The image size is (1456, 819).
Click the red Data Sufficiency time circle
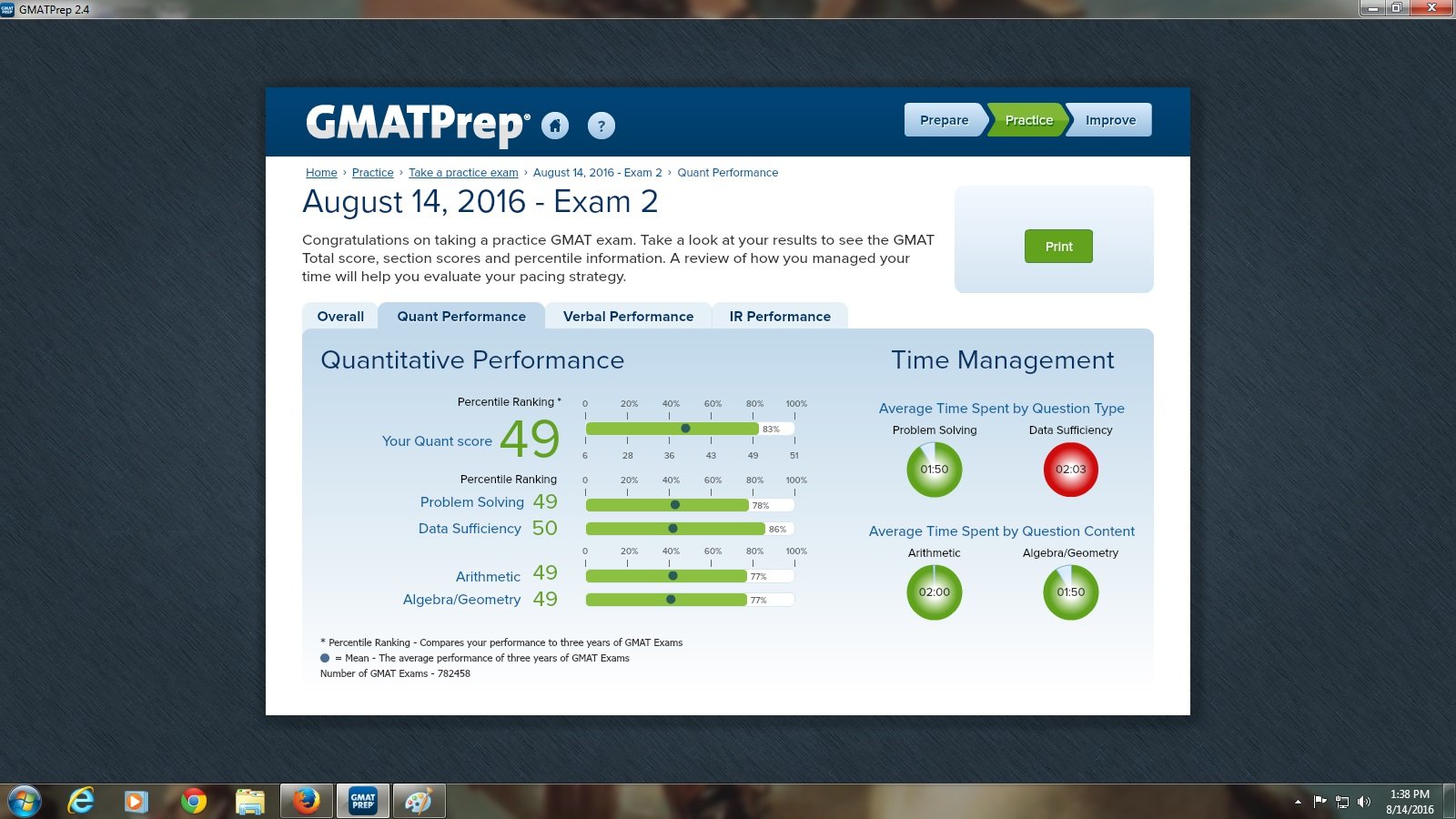coord(1070,470)
